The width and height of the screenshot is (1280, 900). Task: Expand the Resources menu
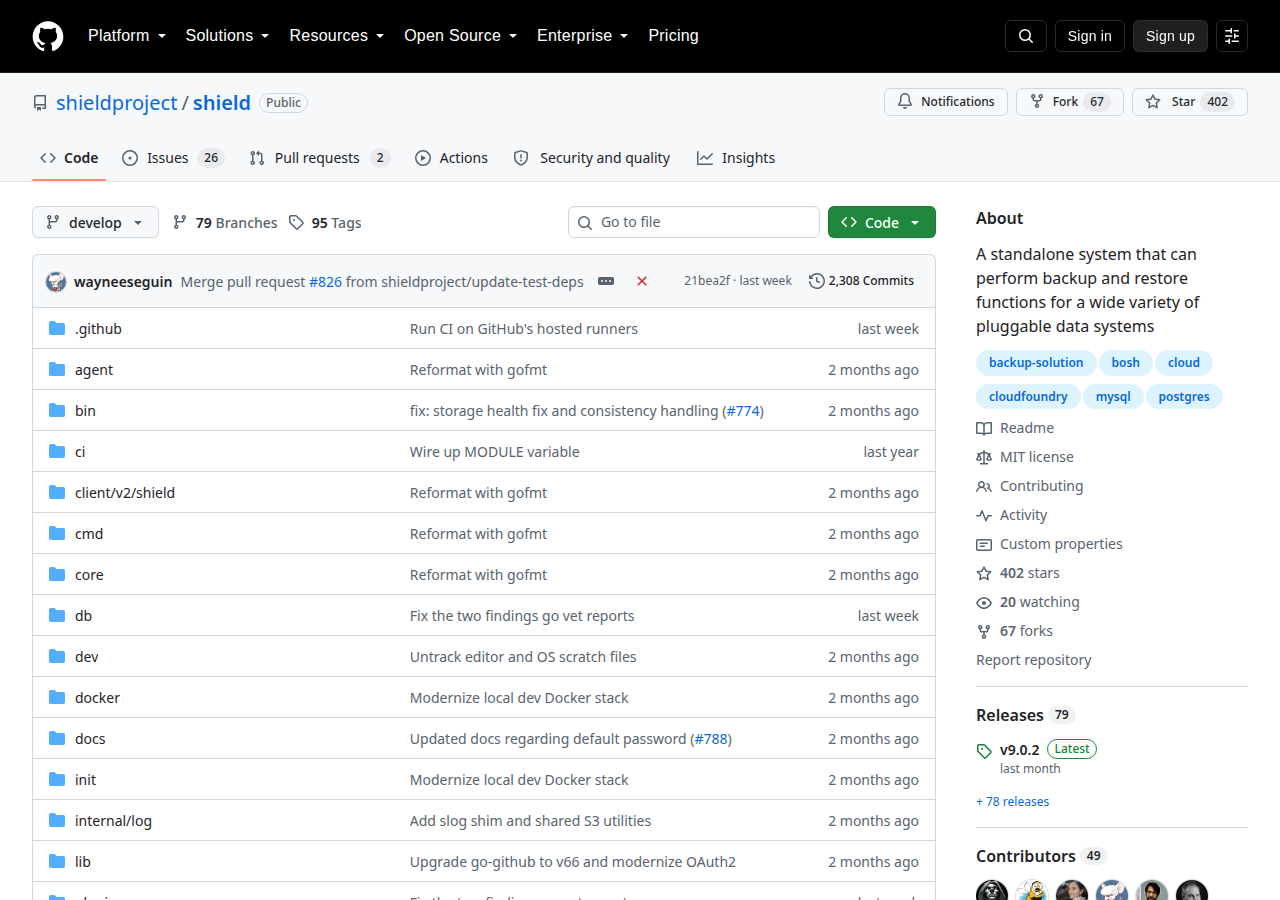pos(337,36)
